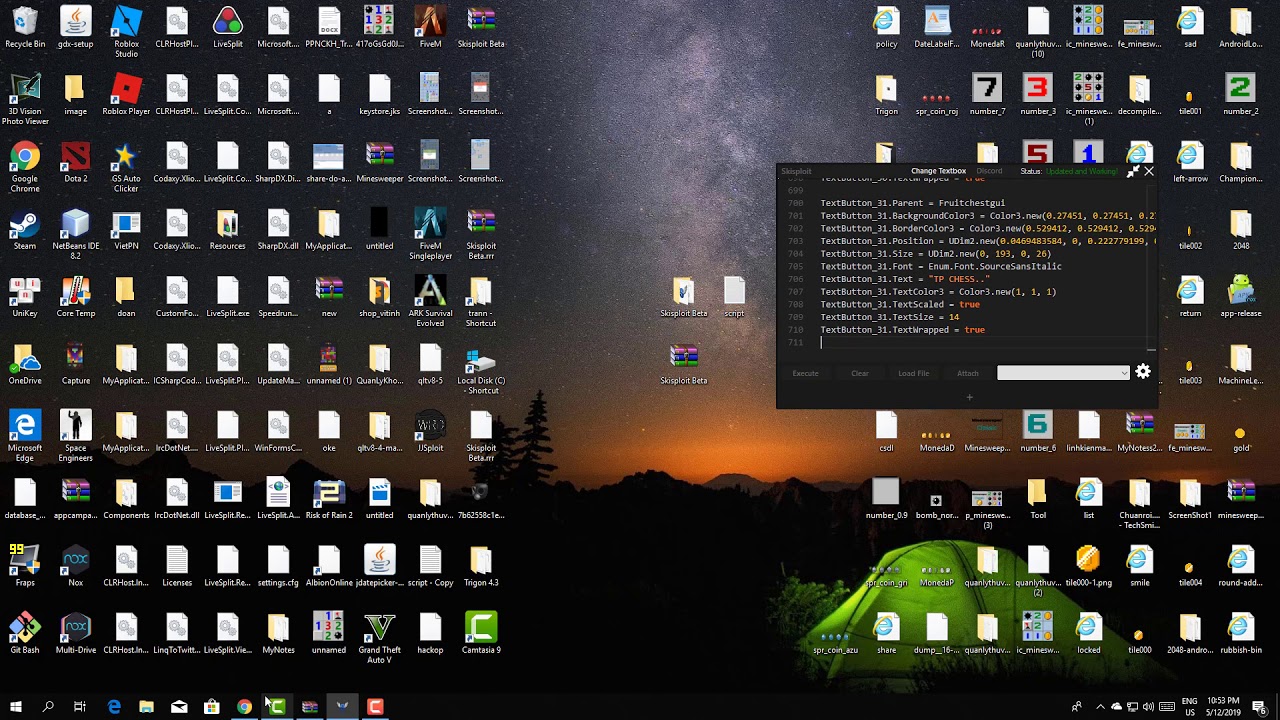The image size is (1280, 720).
Task: Select the JJSploit desktop icon
Action: (430, 431)
